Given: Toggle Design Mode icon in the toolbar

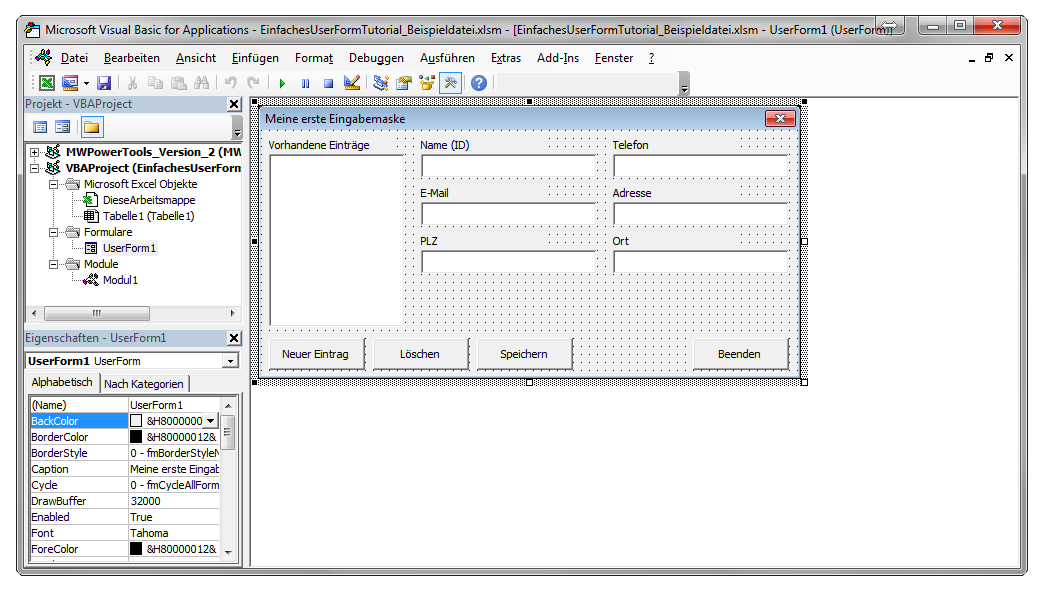Looking at the screenshot, I should point(352,83).
